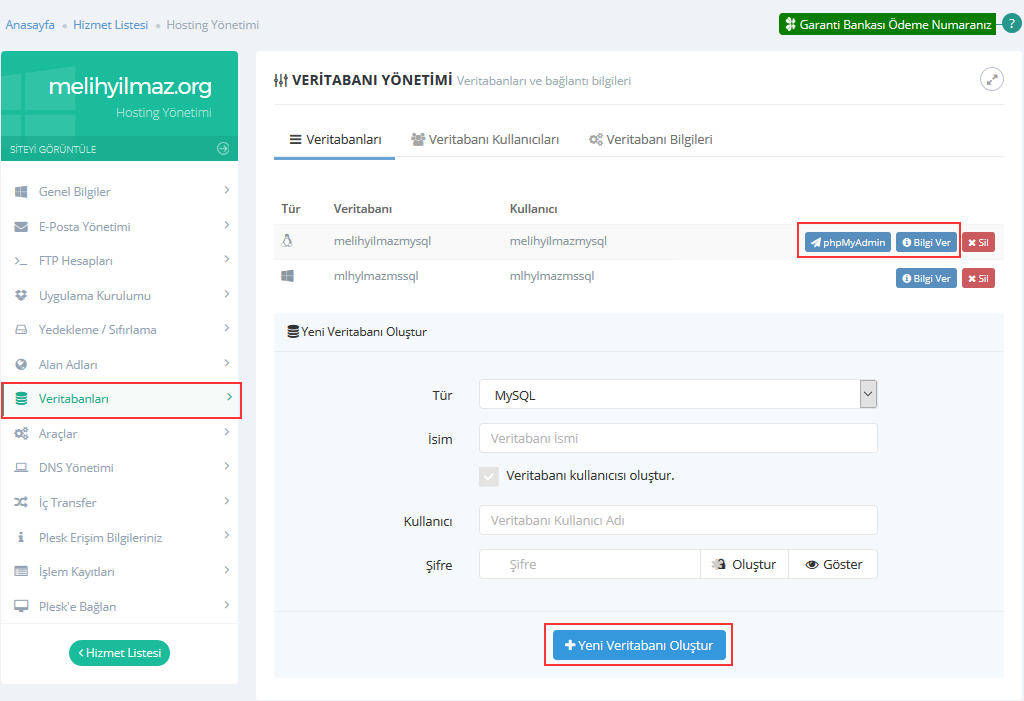Click the fullscreen expand icon in panel header
The height and width of the screenshot is (701, 1024).
[x=991, y=80]
